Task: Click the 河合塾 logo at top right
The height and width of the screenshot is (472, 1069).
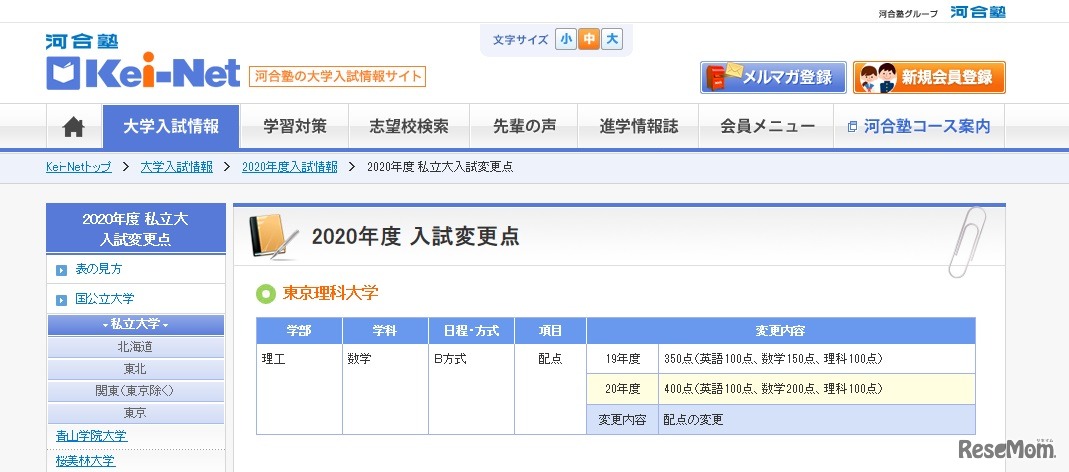Action: tap(978, 12)
